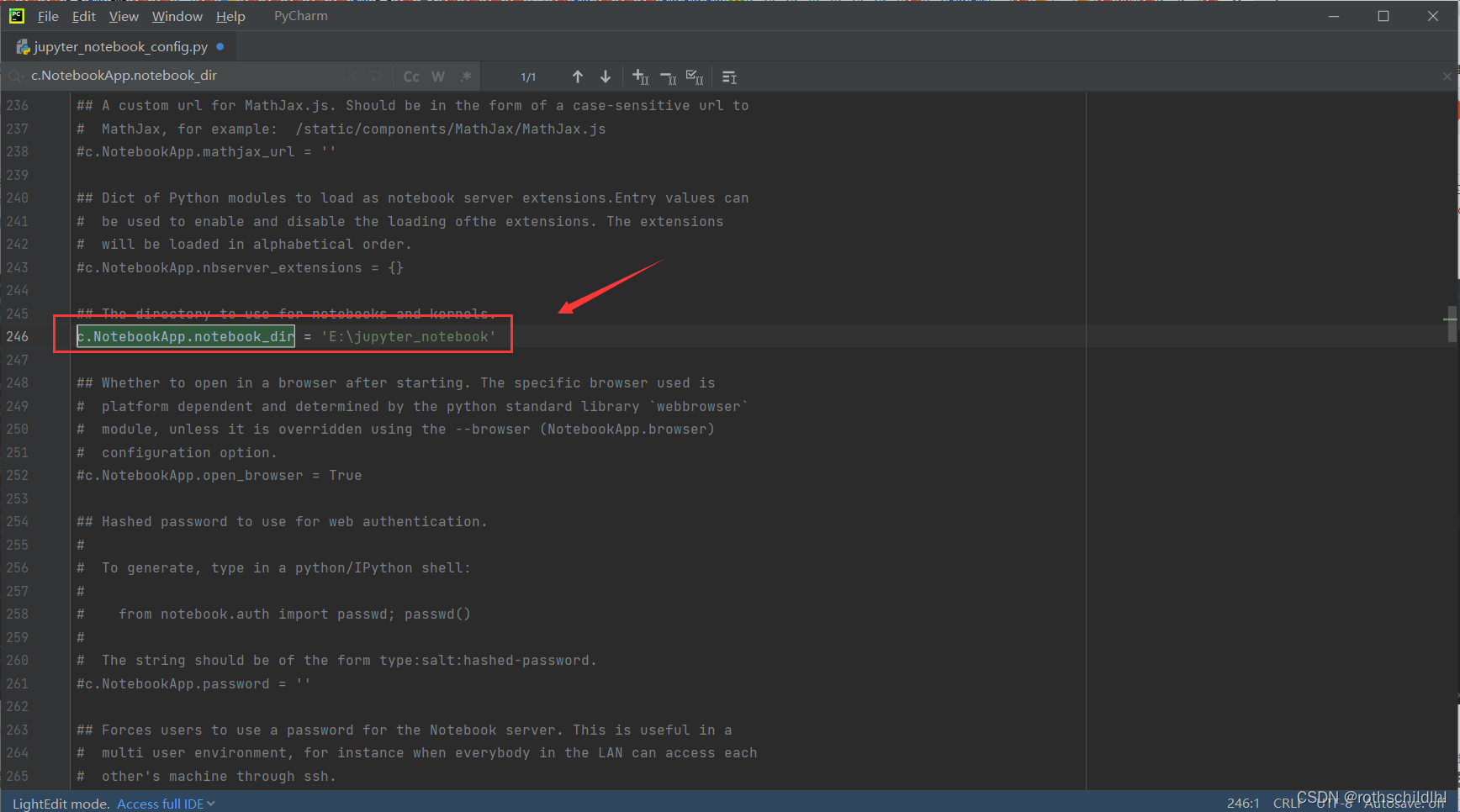Open the File menu
This screenshot has width=1460, height=812.
point(48,16)
